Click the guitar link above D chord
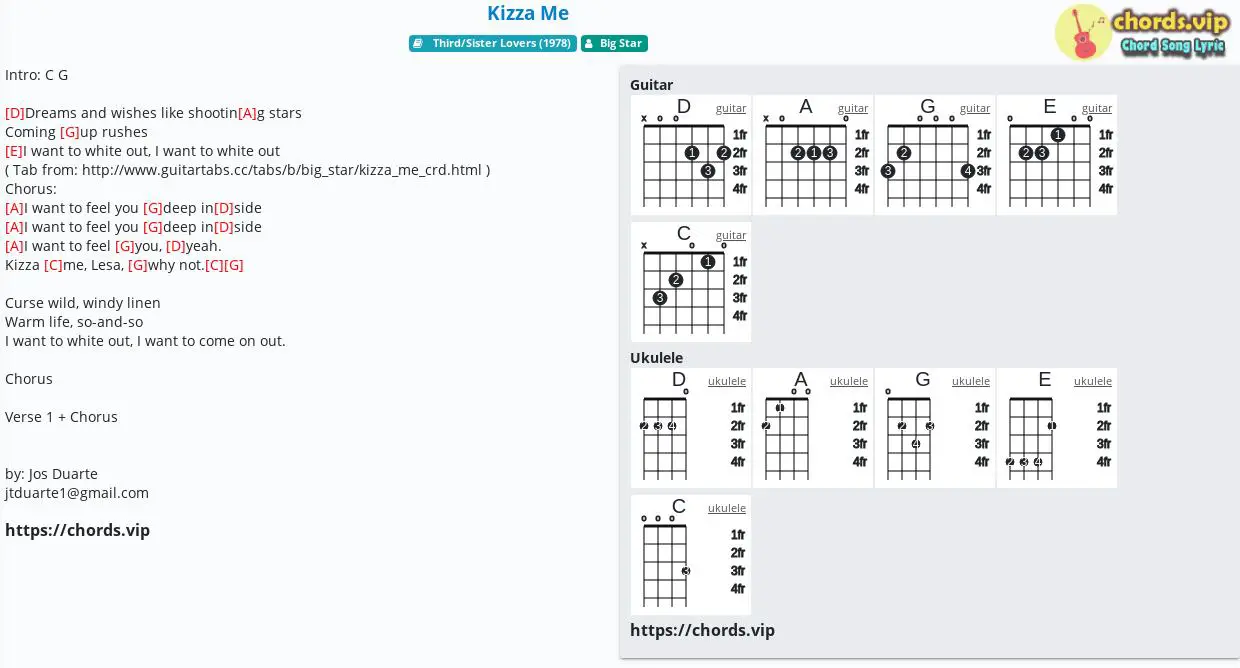The image size is (1240, 668). coord(731,108)
